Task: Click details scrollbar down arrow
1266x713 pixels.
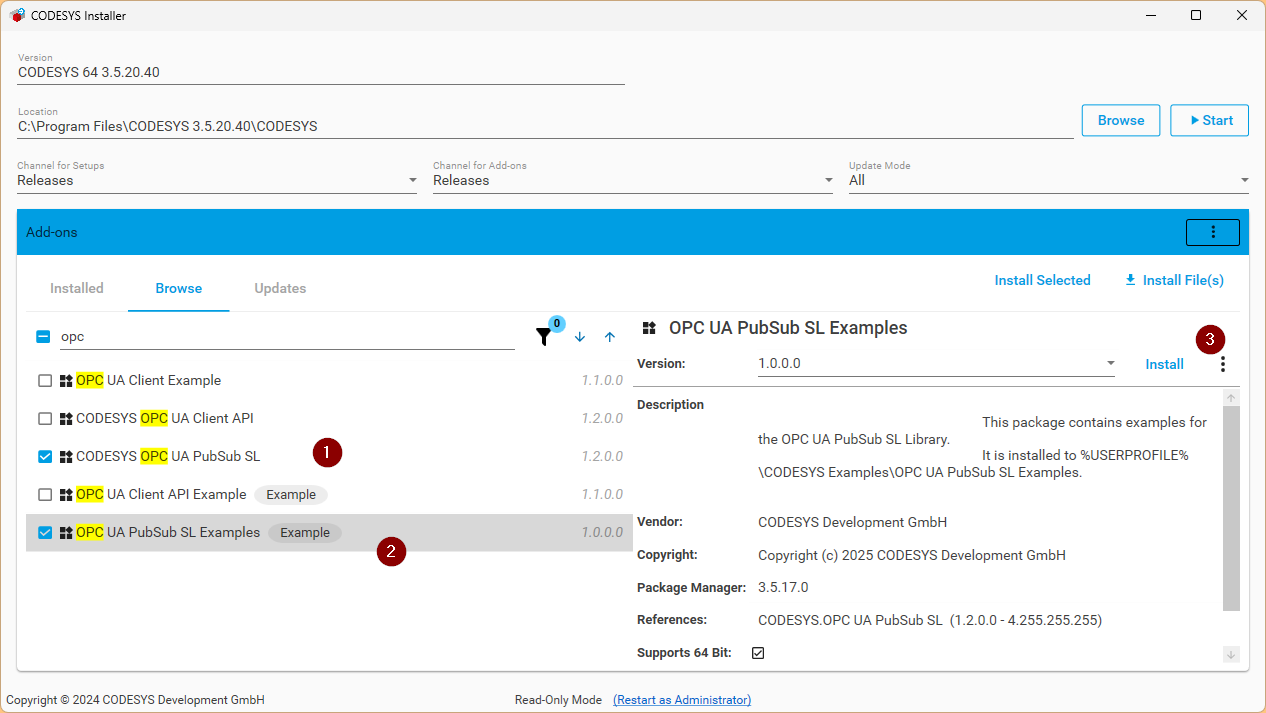Action: click(x=1231, y=654)
